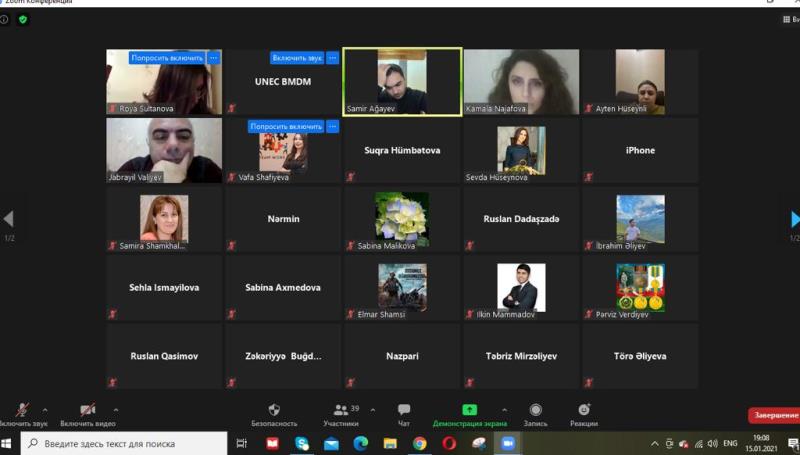Open Microsoft Edge from the taskbar

(x=361, y=443)
